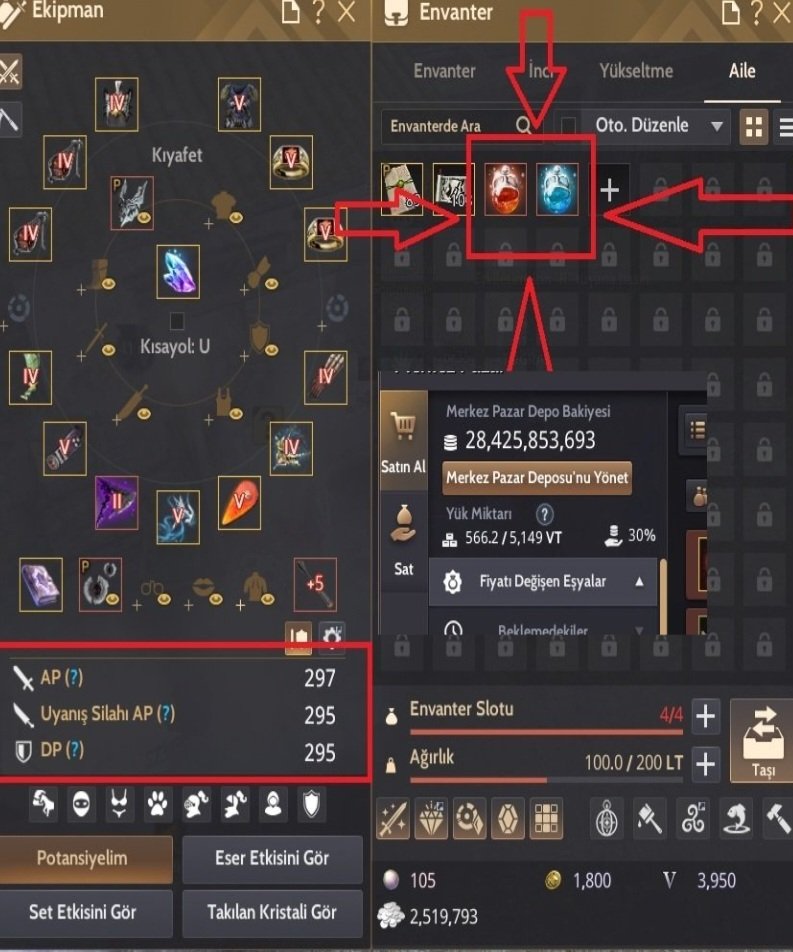Open equipment gear settings icon

[332, 637]
